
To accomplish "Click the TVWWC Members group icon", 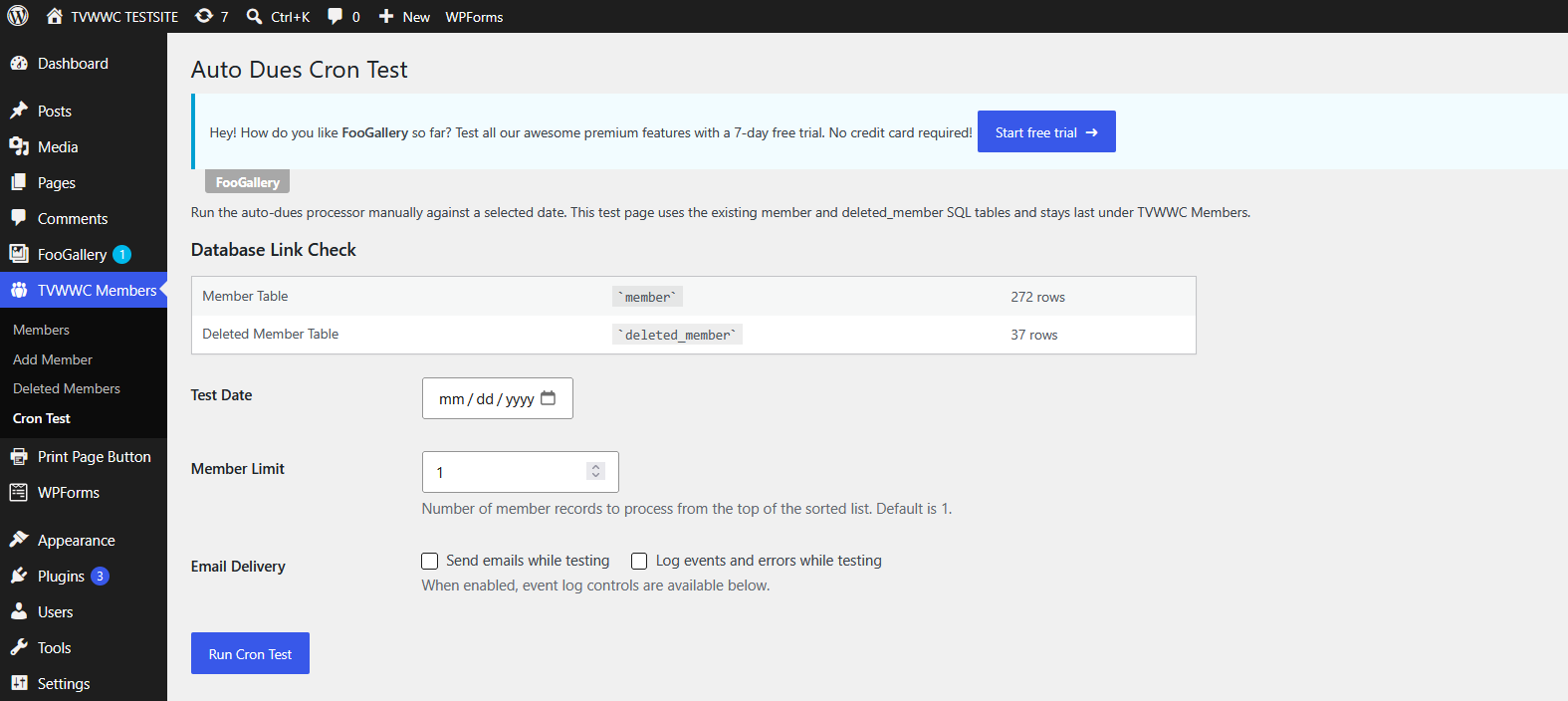I will [x=19, y=290].
